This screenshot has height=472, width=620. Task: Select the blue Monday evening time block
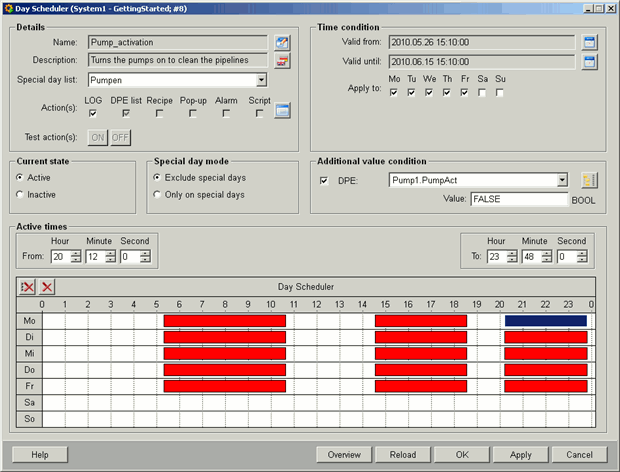pyautogui.click(x=545, y=321)
